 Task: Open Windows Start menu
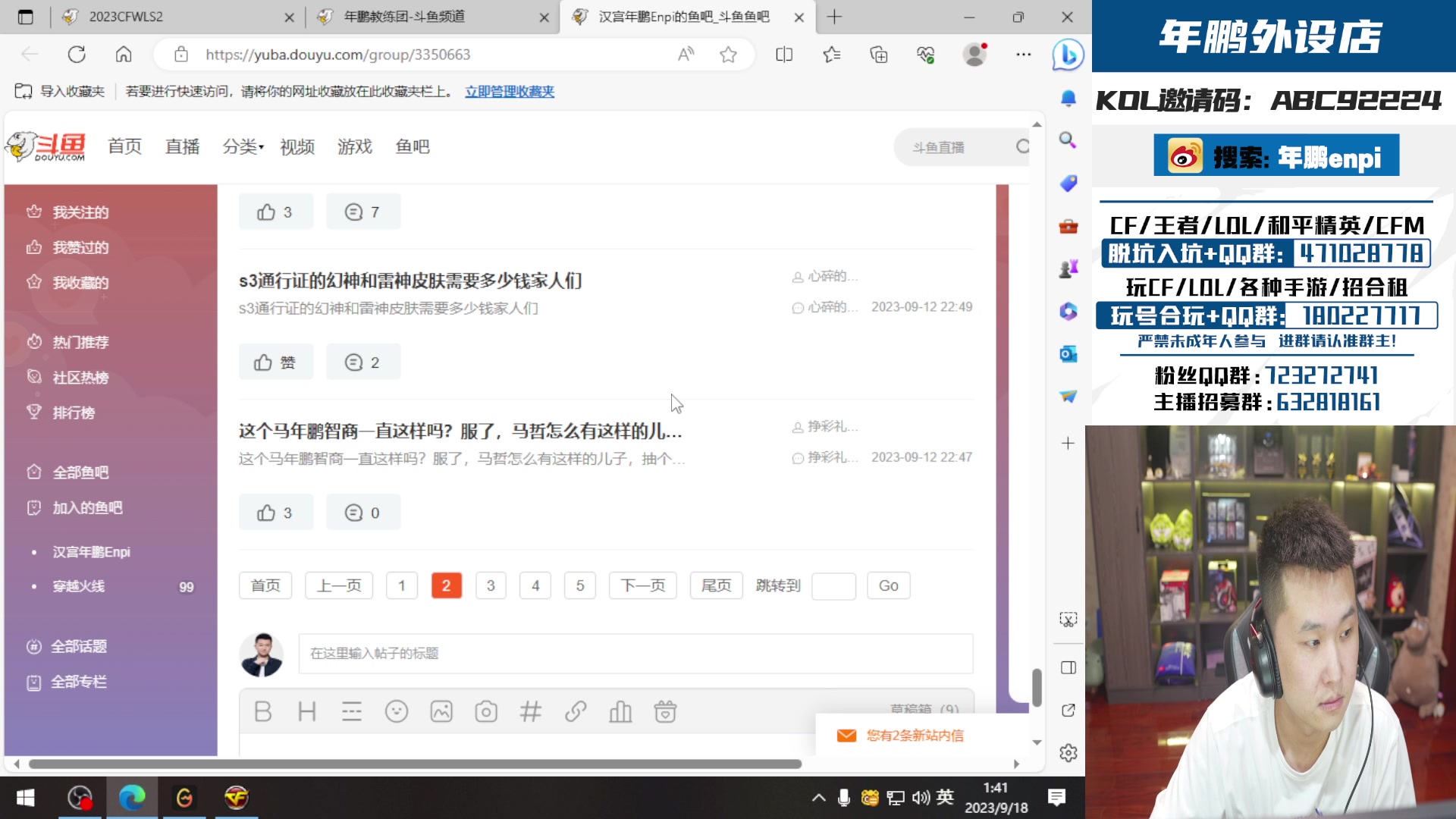pos(25,797)
